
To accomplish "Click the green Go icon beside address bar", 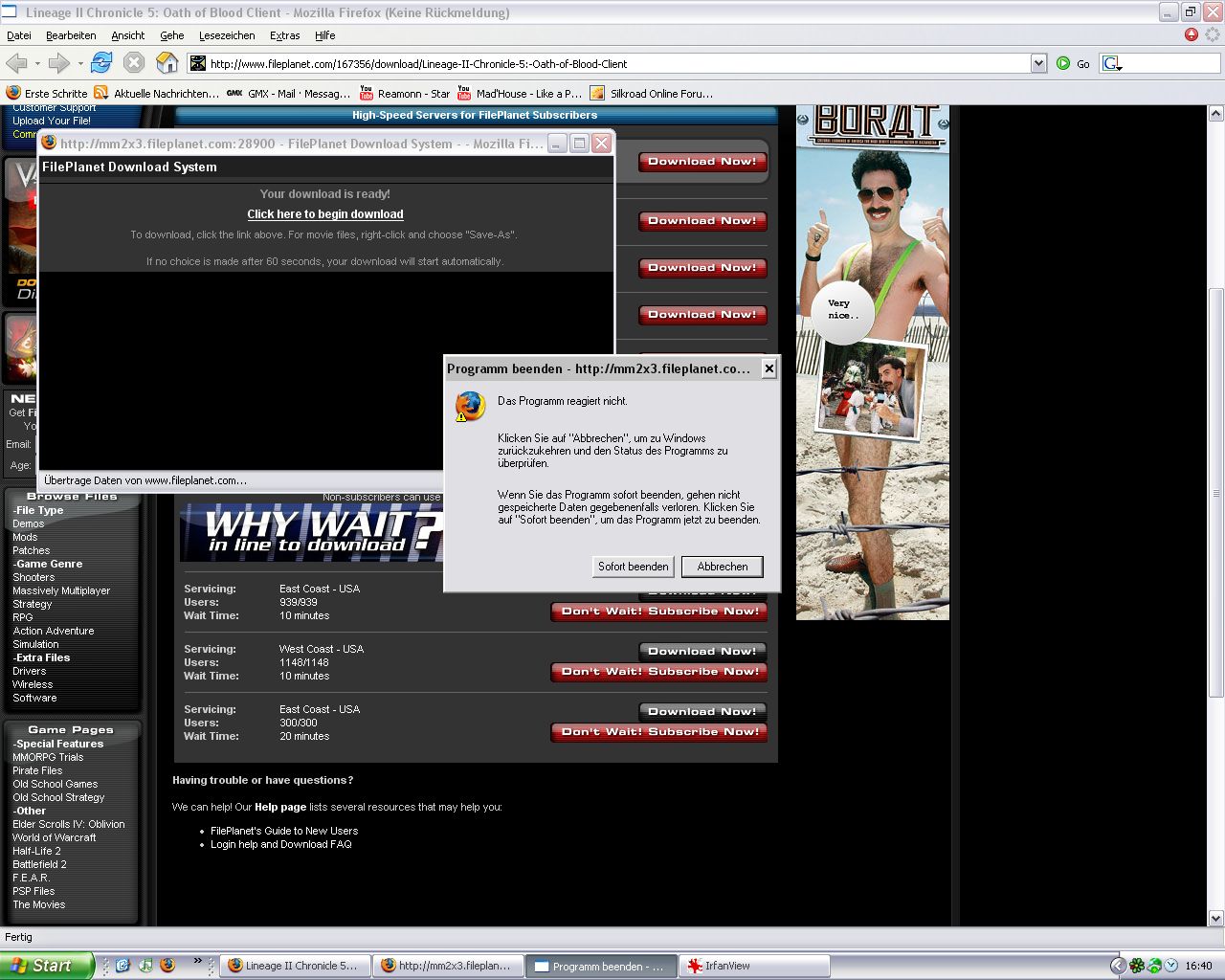I will click(x=1063, y=63).
